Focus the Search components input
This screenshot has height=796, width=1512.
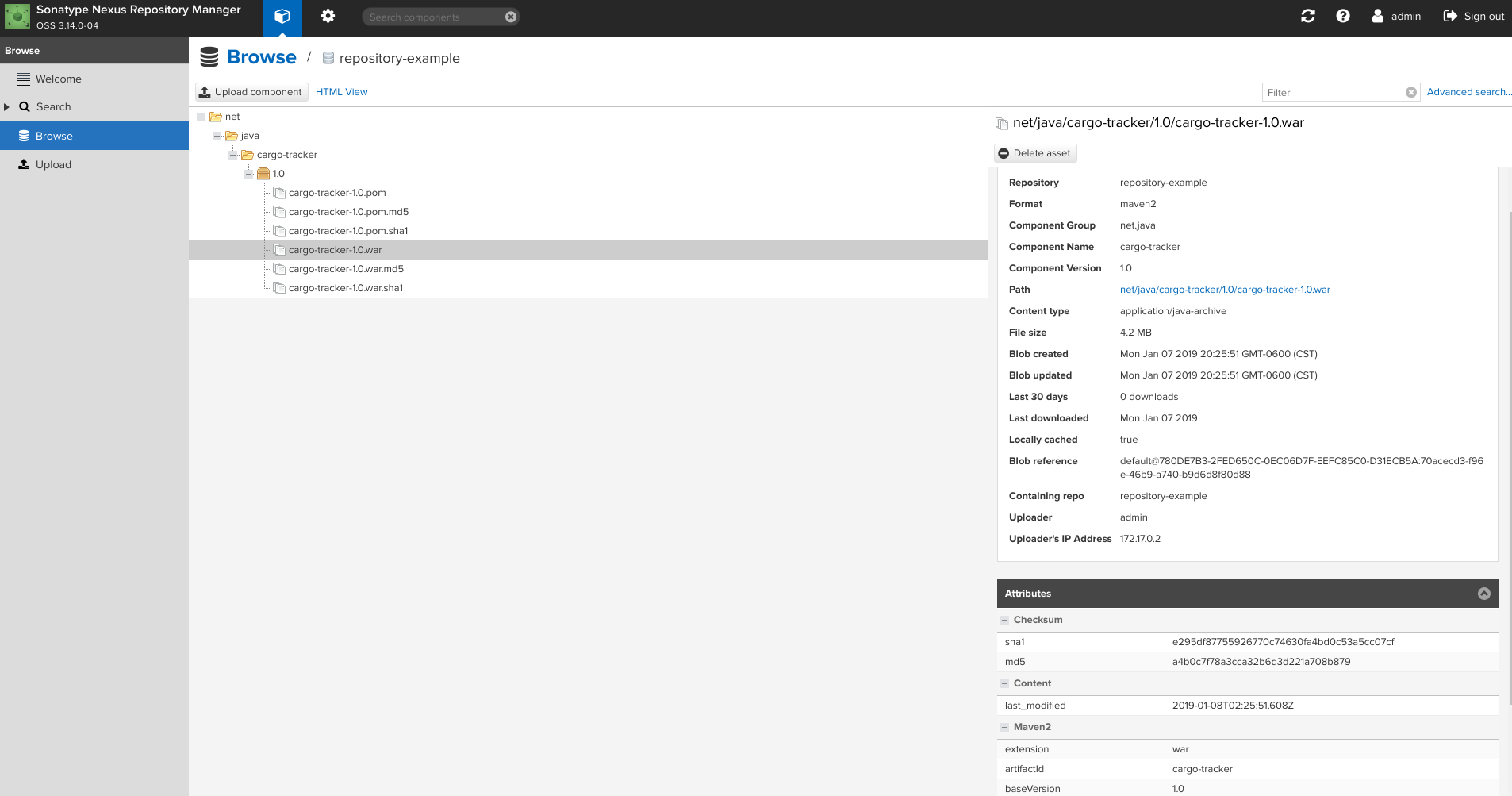pos(435,17)
